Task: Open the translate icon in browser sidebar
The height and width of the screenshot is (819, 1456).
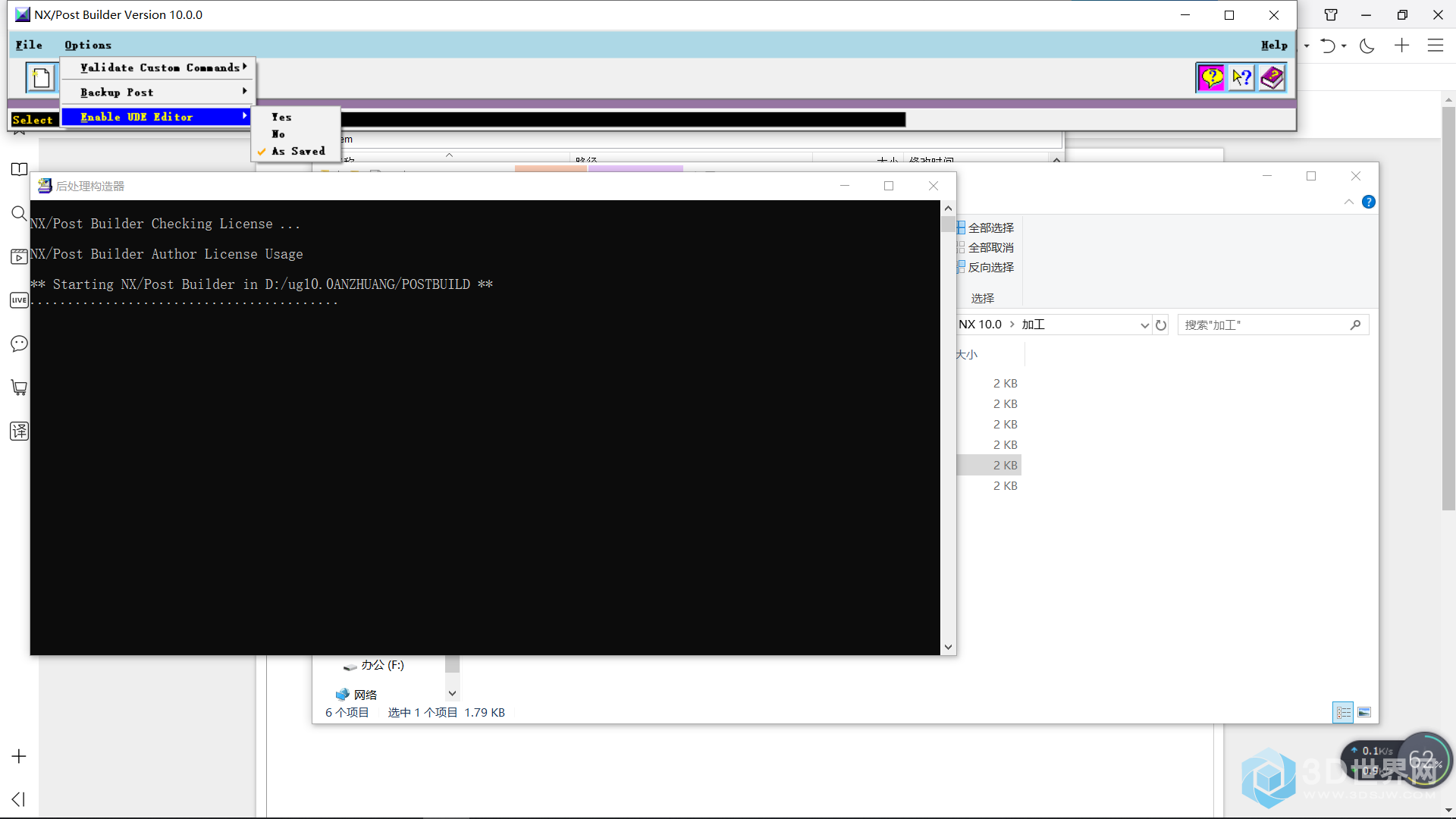Action: click(20, 431)
